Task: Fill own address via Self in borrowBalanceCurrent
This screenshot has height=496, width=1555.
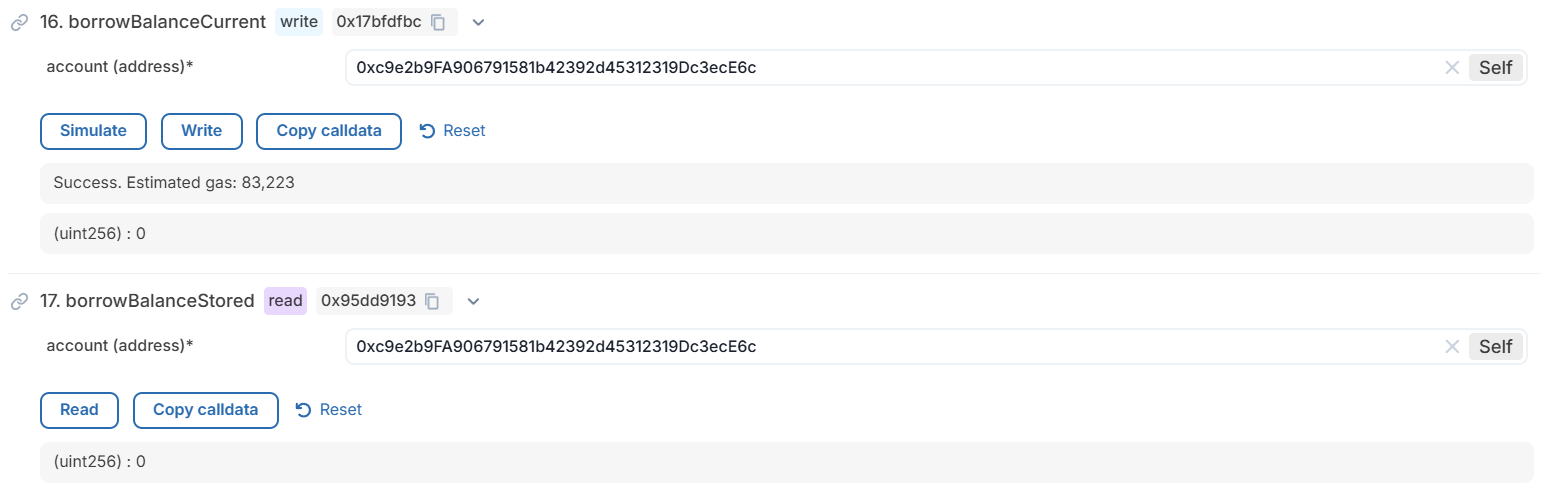Action: 1495,68
